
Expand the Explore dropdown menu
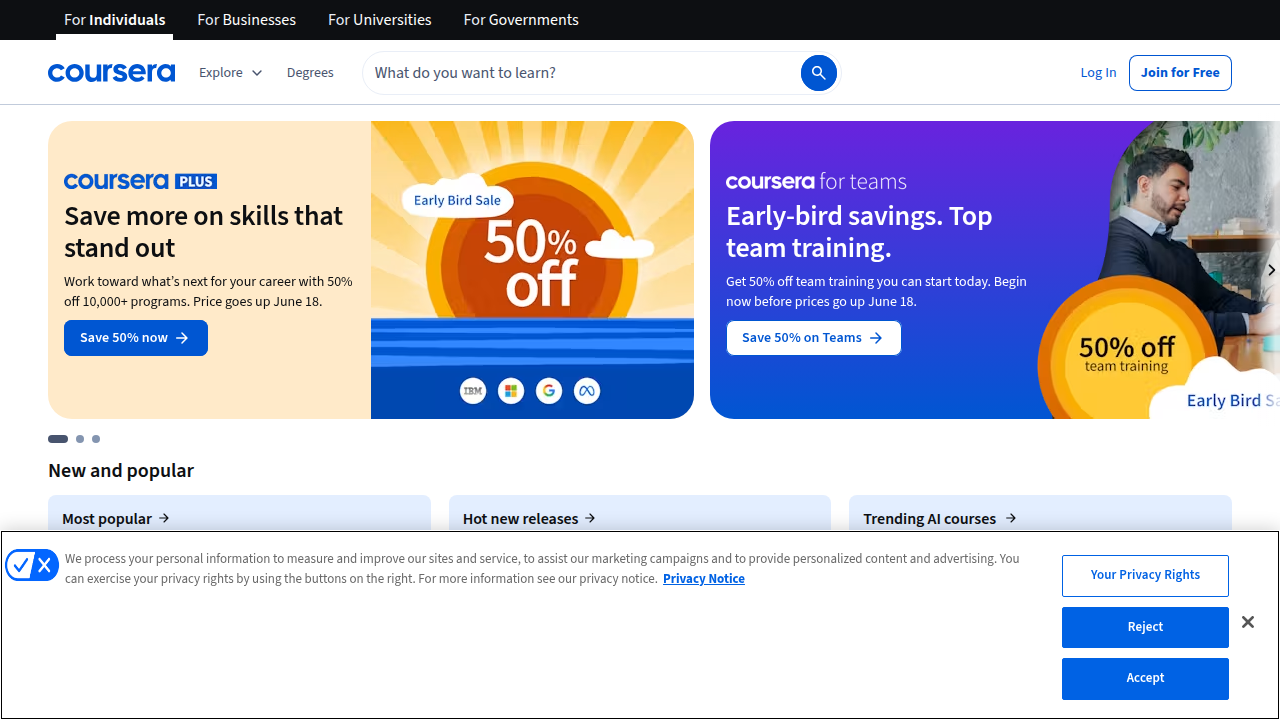230,73
